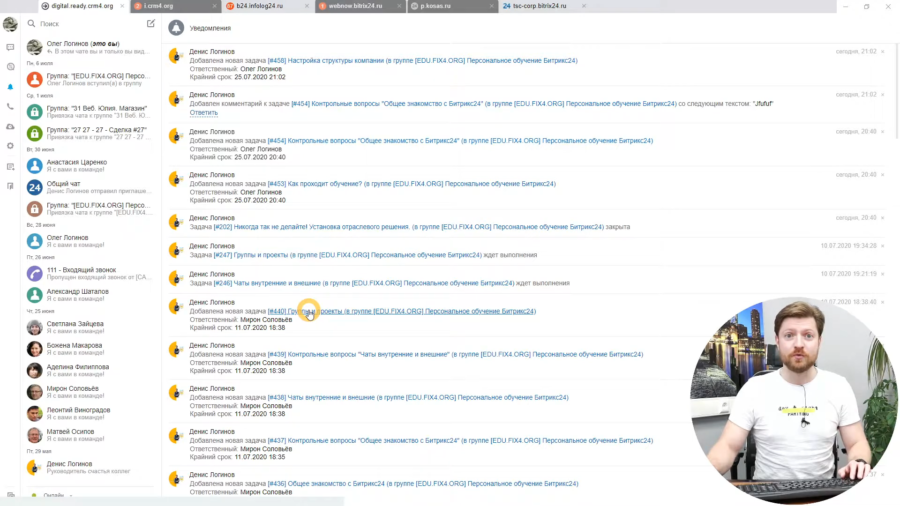Open task link #453 Как проходит обучение
Viewport: 900px width, 506px height.
[412, 184]
